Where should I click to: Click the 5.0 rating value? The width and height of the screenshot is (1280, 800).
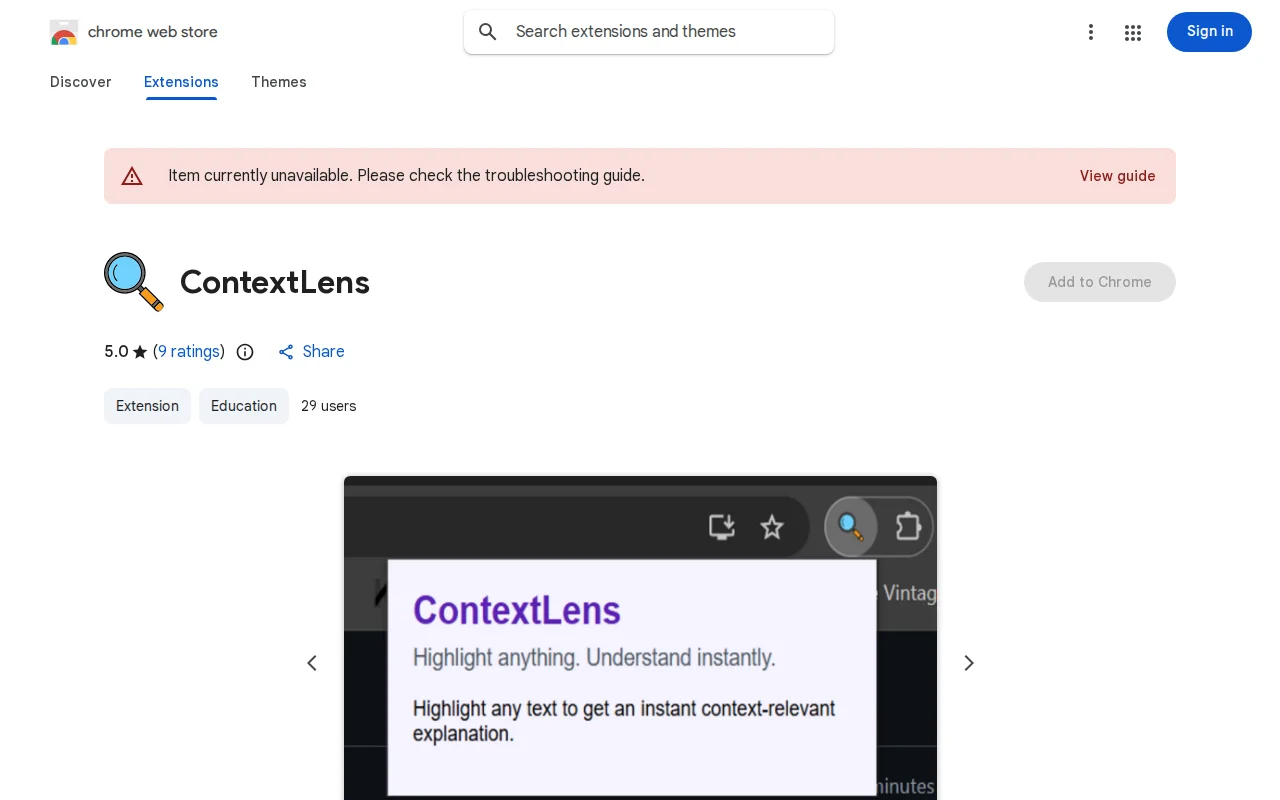pyautogui.click(x=116, y=352)
